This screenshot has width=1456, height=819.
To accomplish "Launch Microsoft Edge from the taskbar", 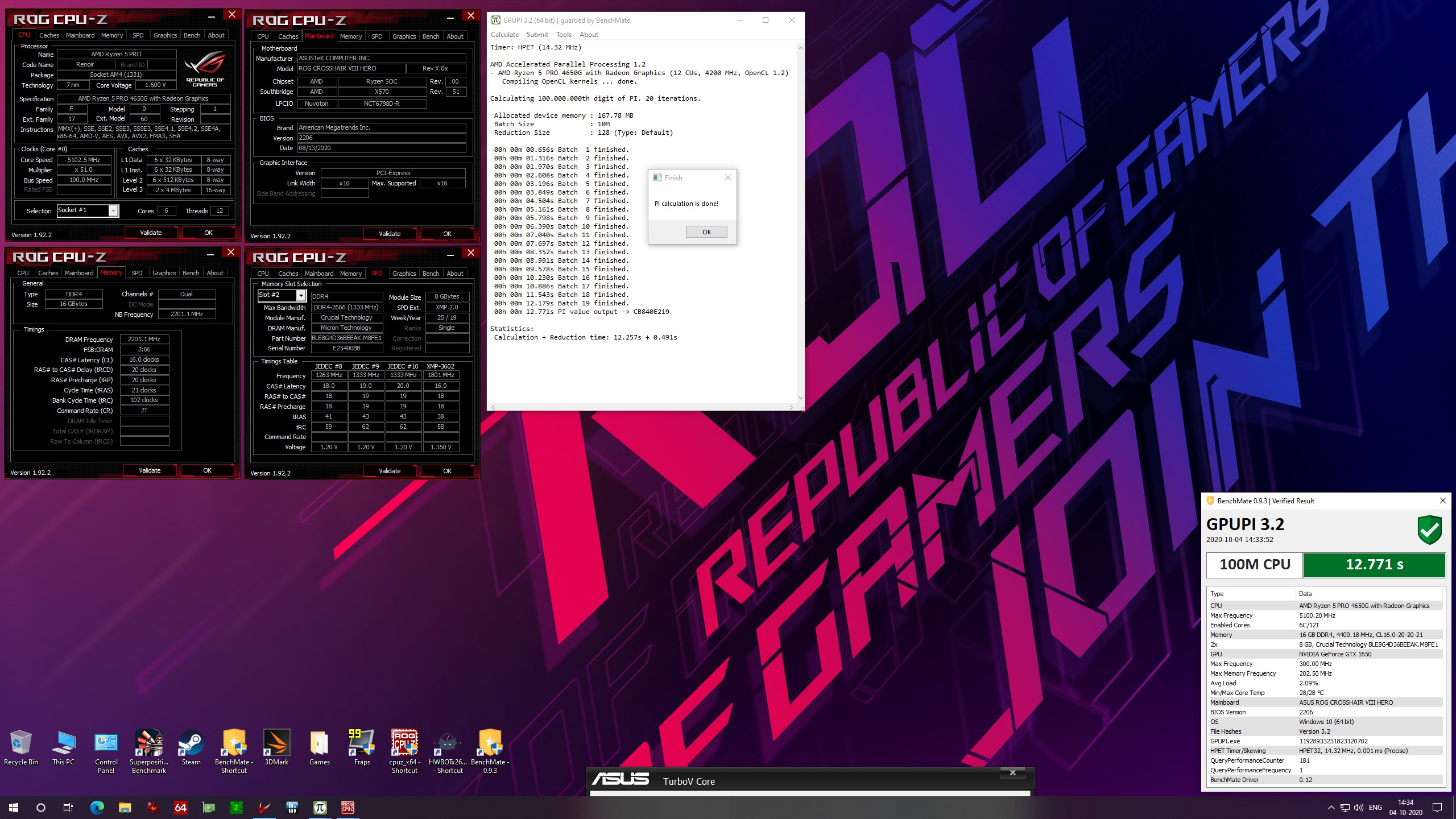I will click(97, 807).
